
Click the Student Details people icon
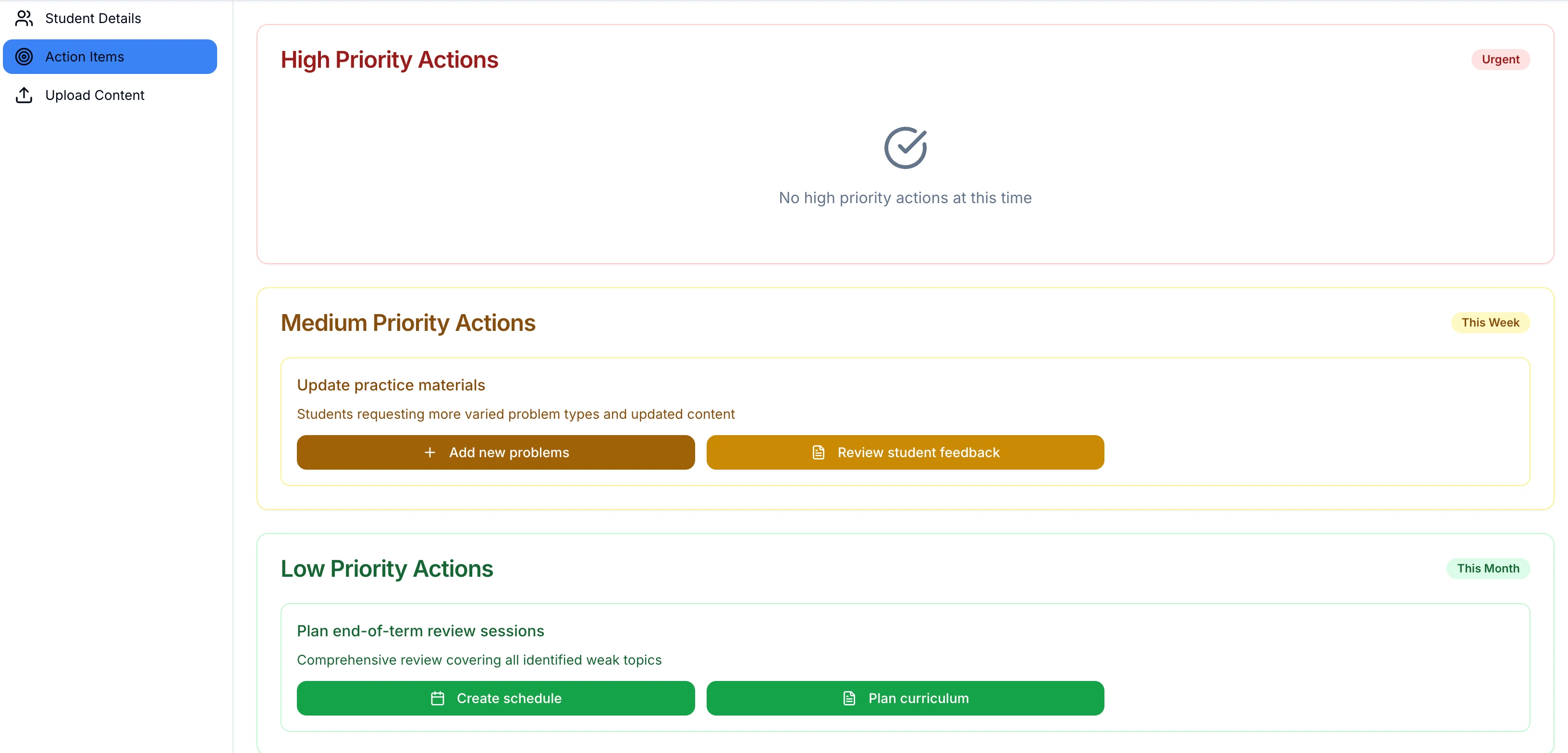(x=24, y=18)
